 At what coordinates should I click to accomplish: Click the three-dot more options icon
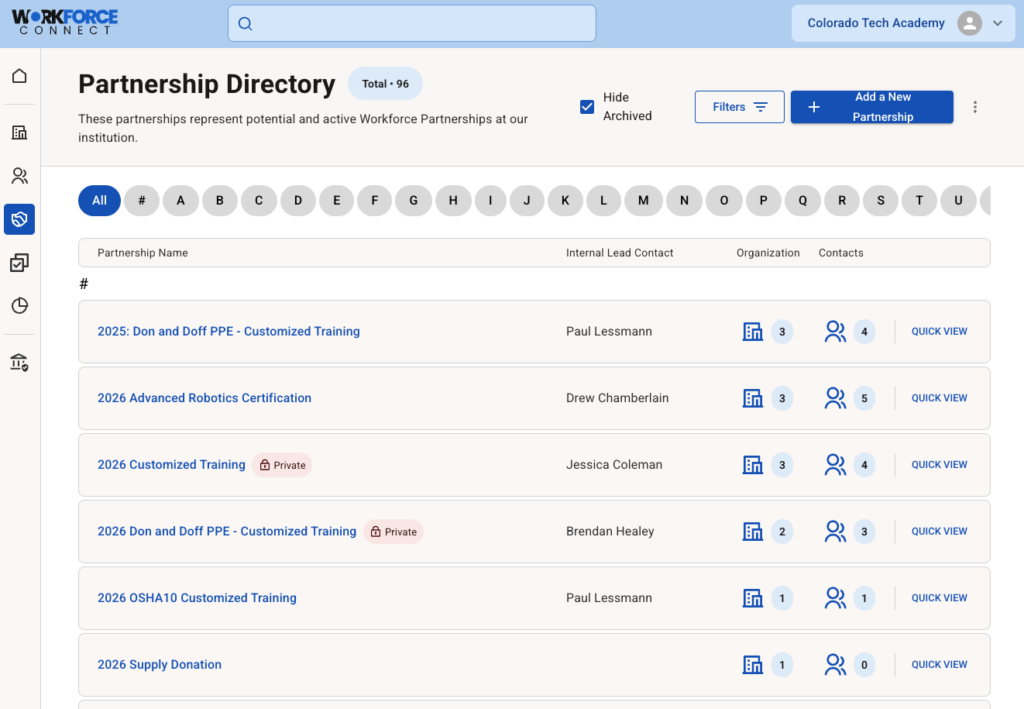975,107
